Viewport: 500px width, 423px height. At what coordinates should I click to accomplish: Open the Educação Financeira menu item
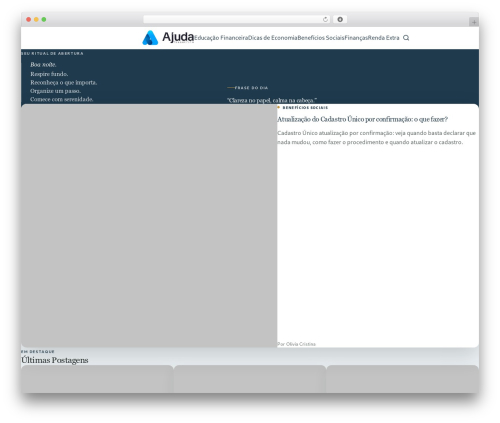(221, 38)
